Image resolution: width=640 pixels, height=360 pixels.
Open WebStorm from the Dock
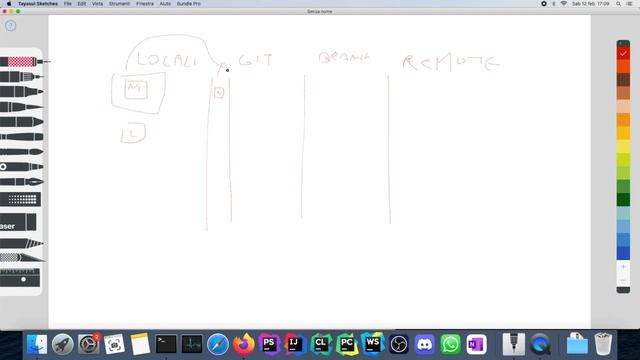[x=373, y=344]
